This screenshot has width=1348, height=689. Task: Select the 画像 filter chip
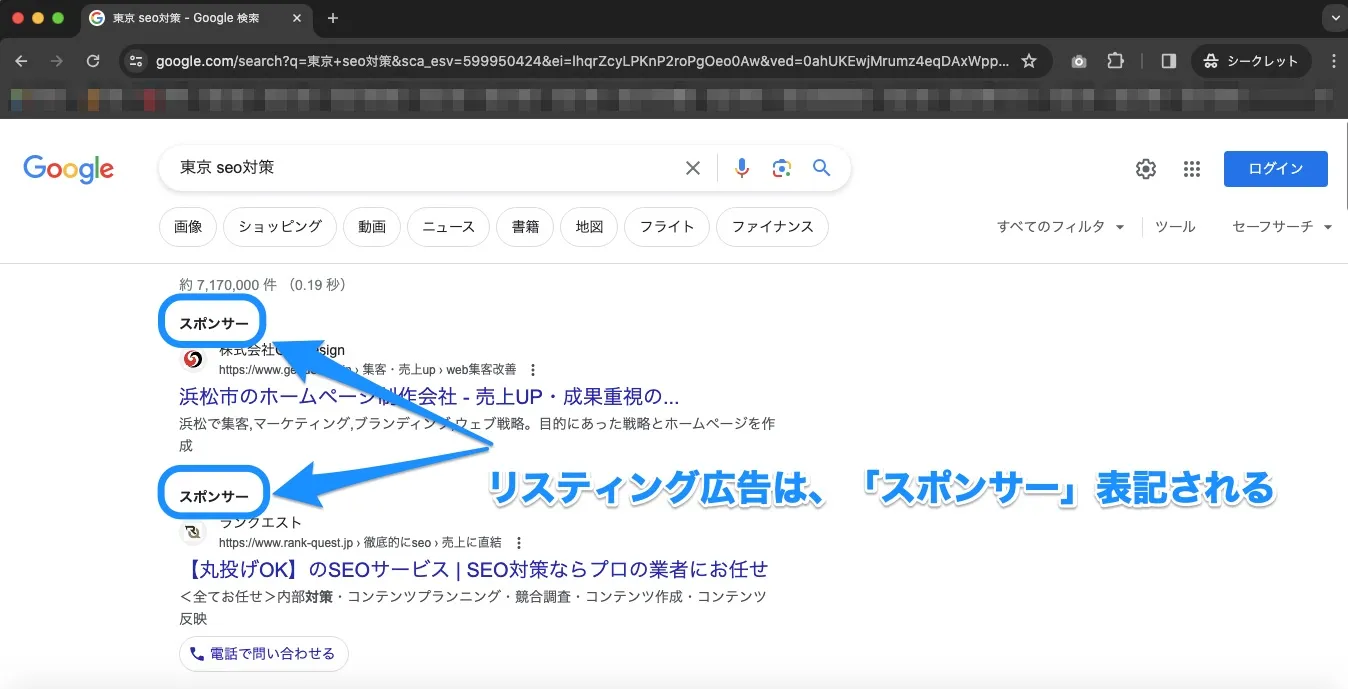point(188,227)
